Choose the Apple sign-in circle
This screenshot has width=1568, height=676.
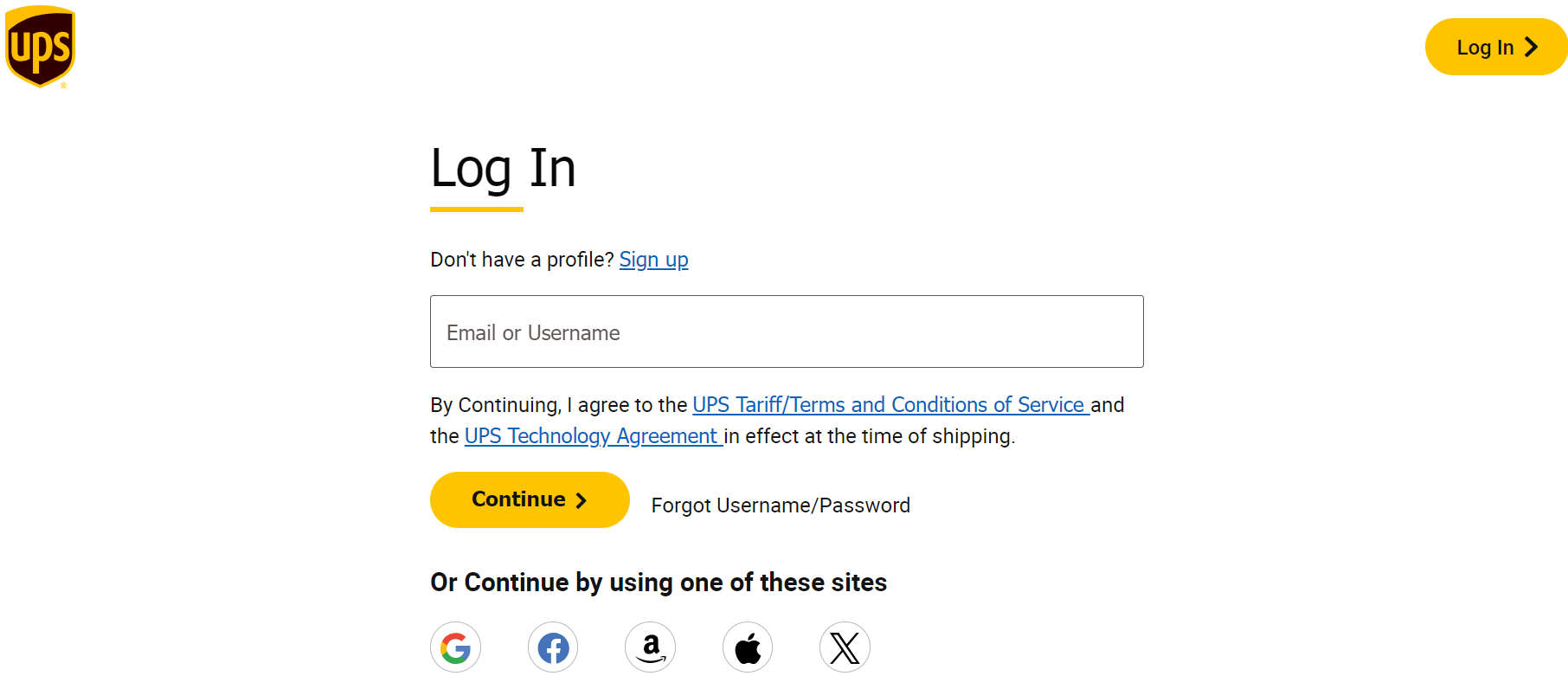click(747, 647)
